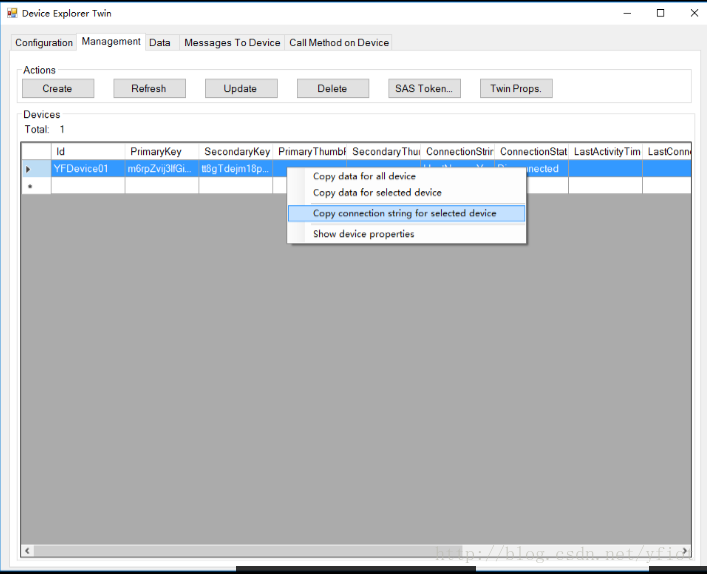Viewport: 707px width, 574px height.
Task: Open the Configuration tab
Action: click(x=44, y=42)
